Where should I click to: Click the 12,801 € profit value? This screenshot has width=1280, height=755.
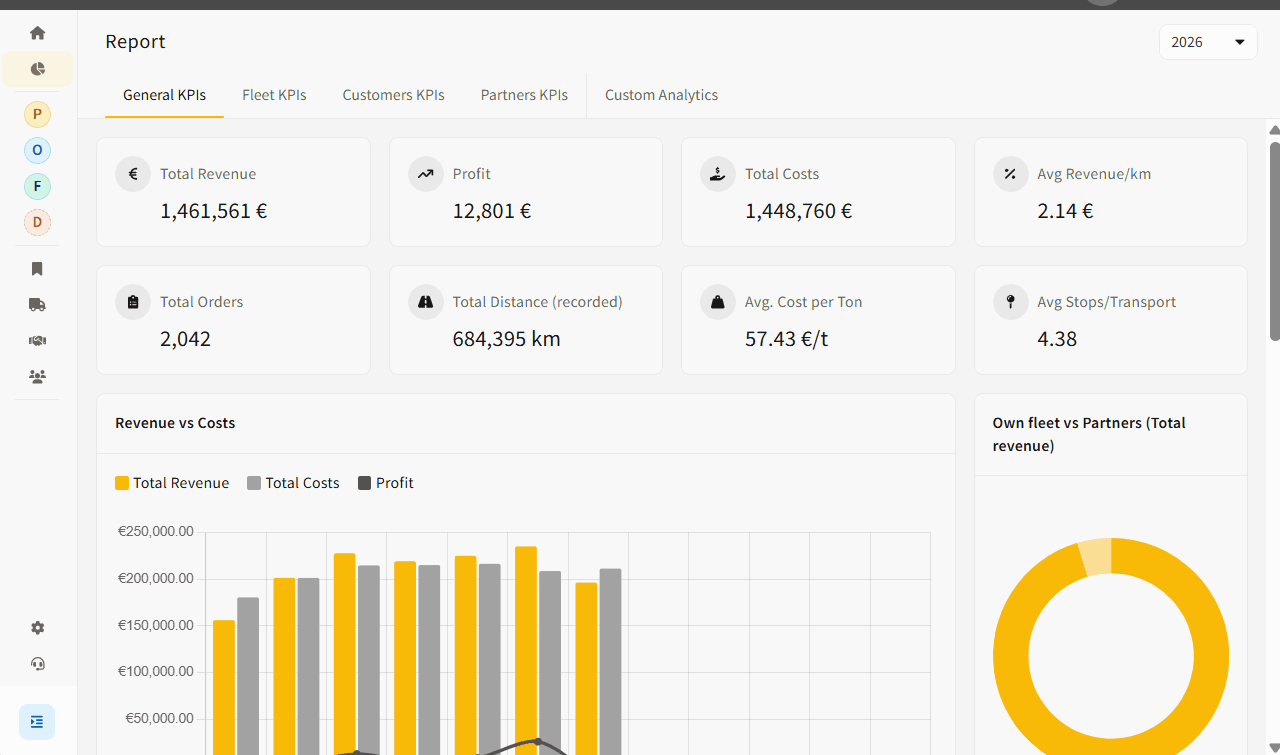492,211
